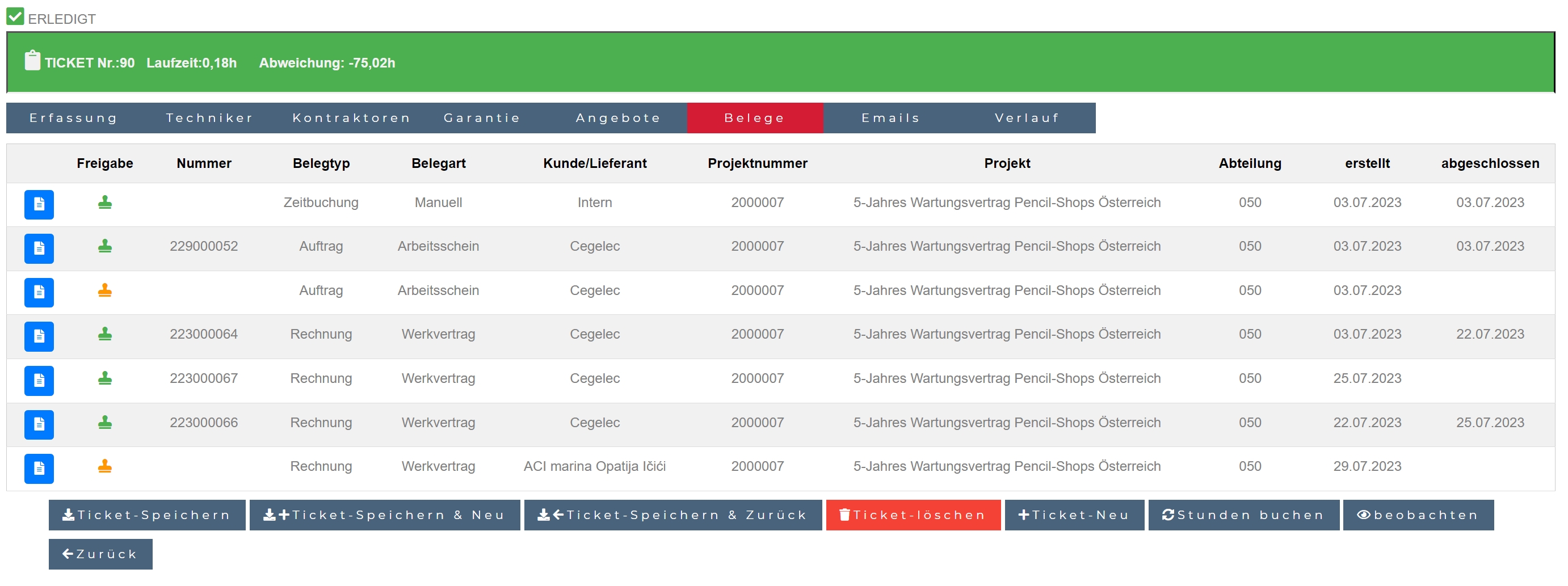Click green Freigabe stamp of 229000052
The width and height of the screenshot is (1568, 586).
point(104,246)
